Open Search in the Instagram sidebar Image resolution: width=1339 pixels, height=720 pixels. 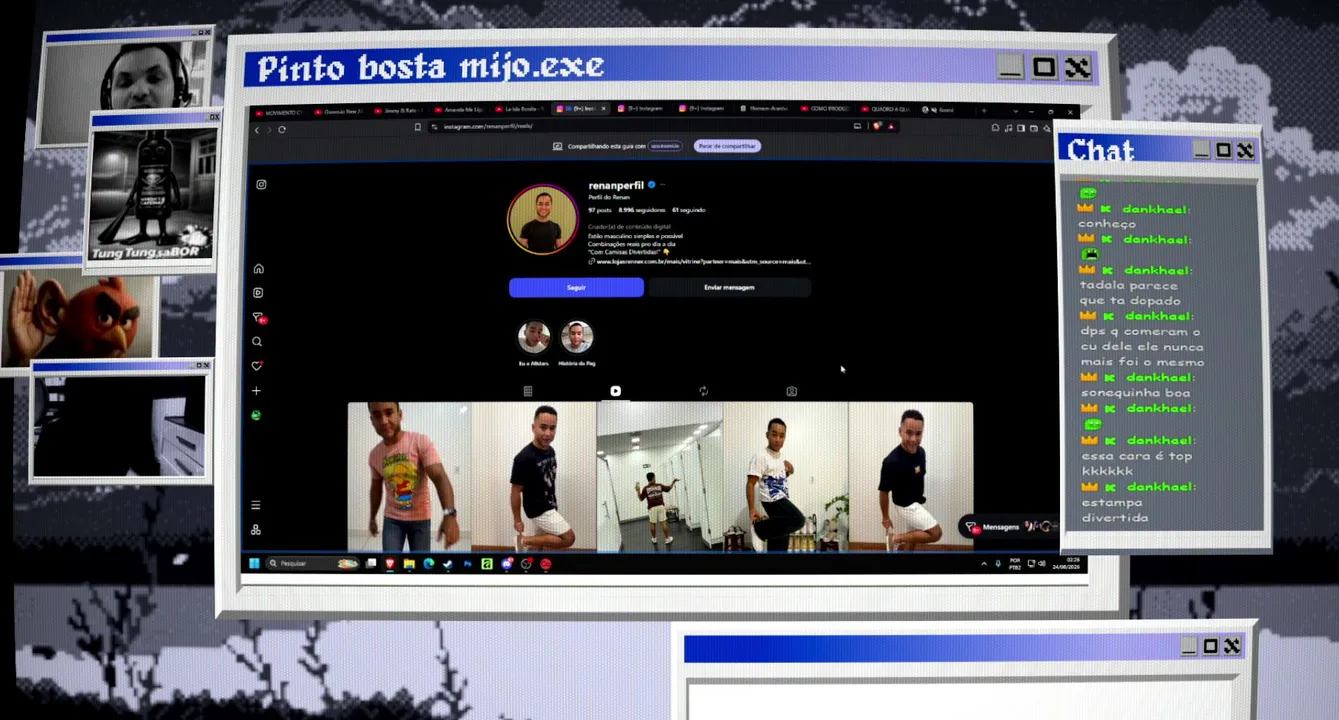click(x=257, y=342)
